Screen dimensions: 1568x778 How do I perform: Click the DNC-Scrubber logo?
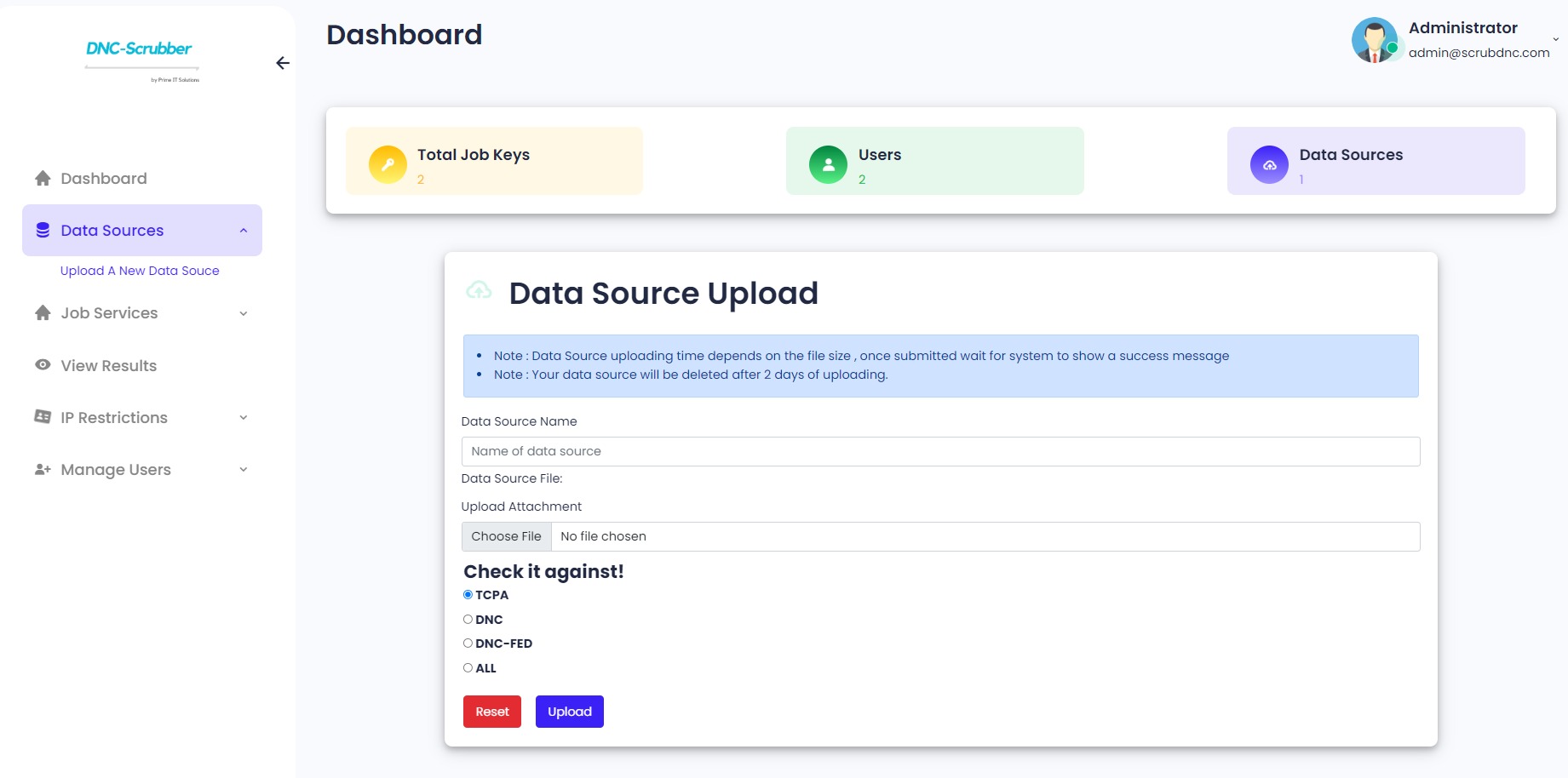141,60
